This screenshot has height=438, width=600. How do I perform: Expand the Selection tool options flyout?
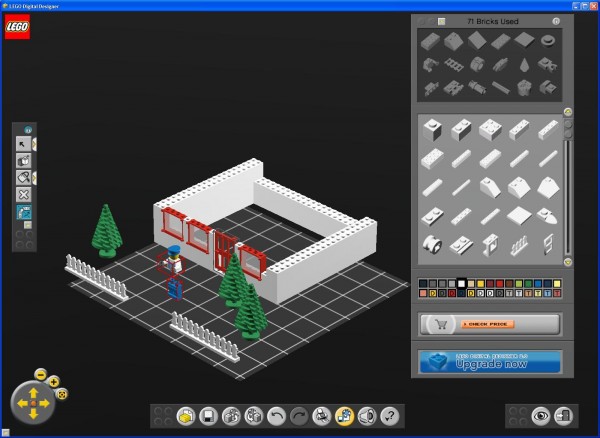tap(34, 144)
